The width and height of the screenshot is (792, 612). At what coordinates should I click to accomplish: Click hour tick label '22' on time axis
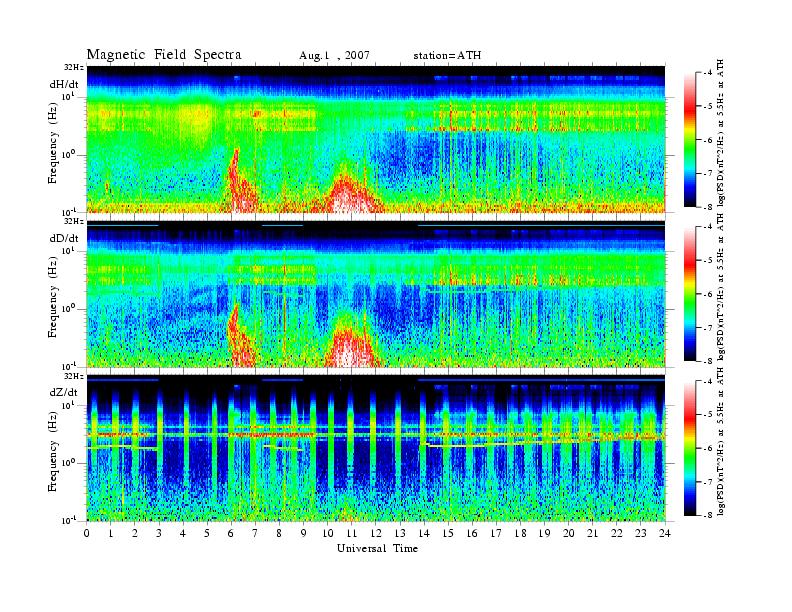pyautogui.click(x=617, y=533)
